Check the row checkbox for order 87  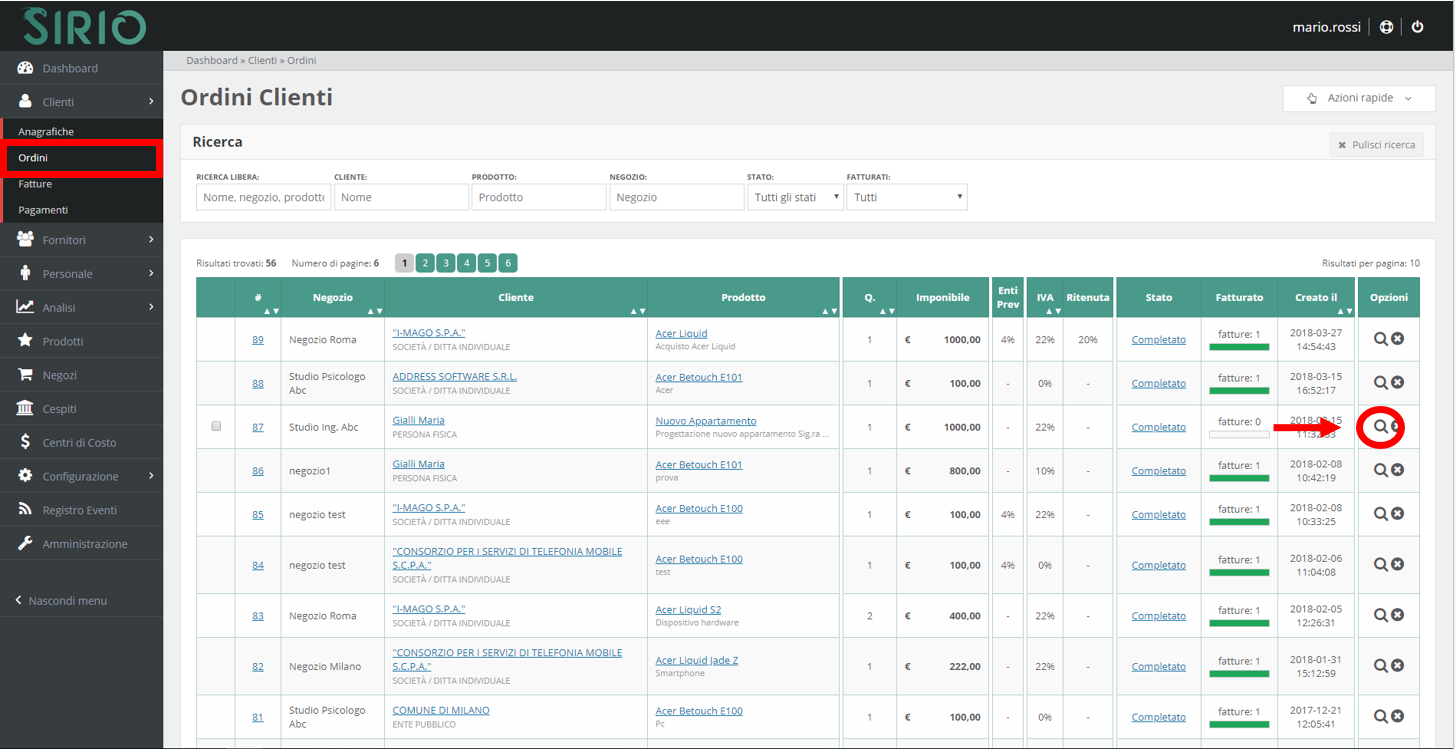(x=216, y=425)
